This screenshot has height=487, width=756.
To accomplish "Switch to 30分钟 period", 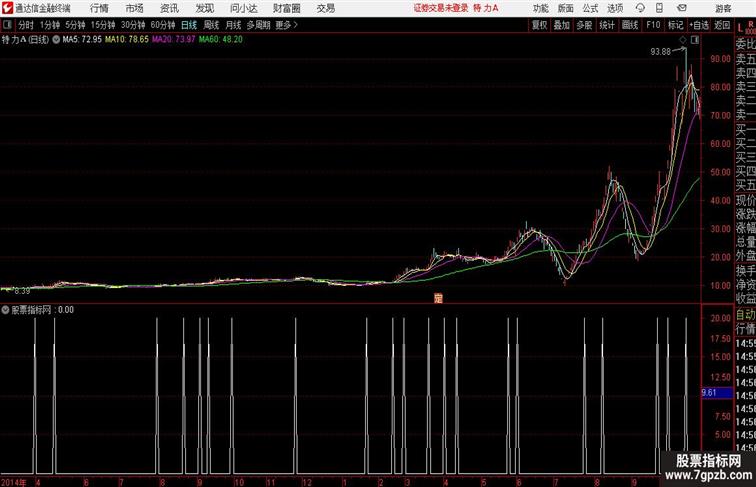I will (x=133, y=25).
